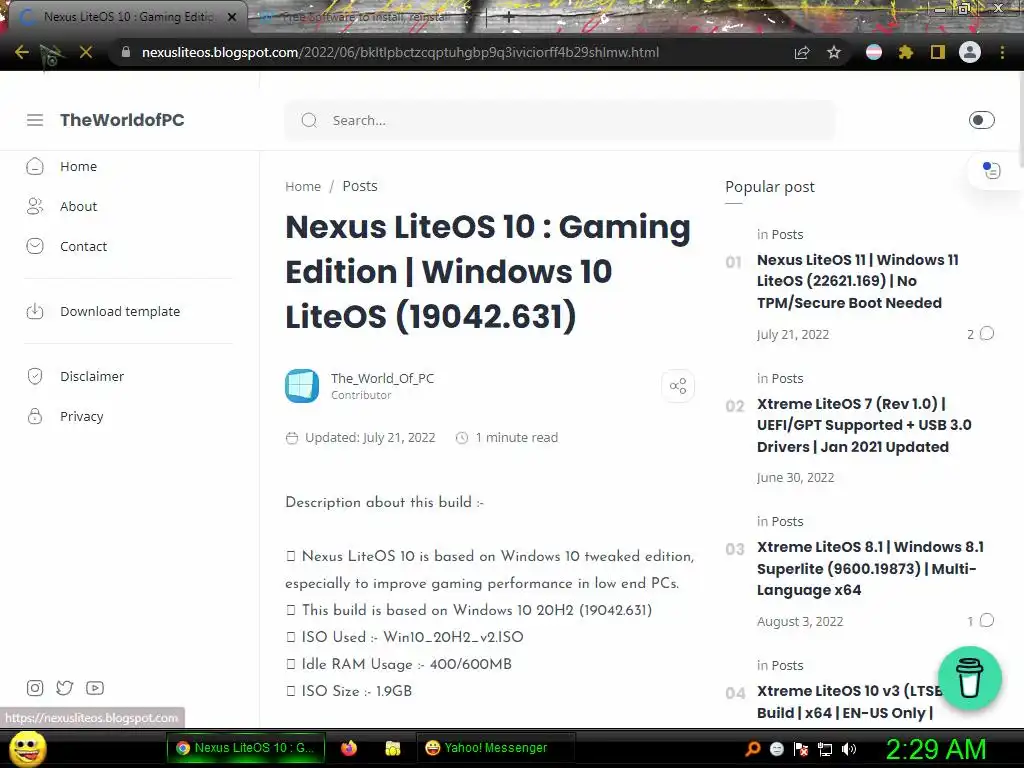
Task: Open Chrome three-dot menu
Action: 1002,52
